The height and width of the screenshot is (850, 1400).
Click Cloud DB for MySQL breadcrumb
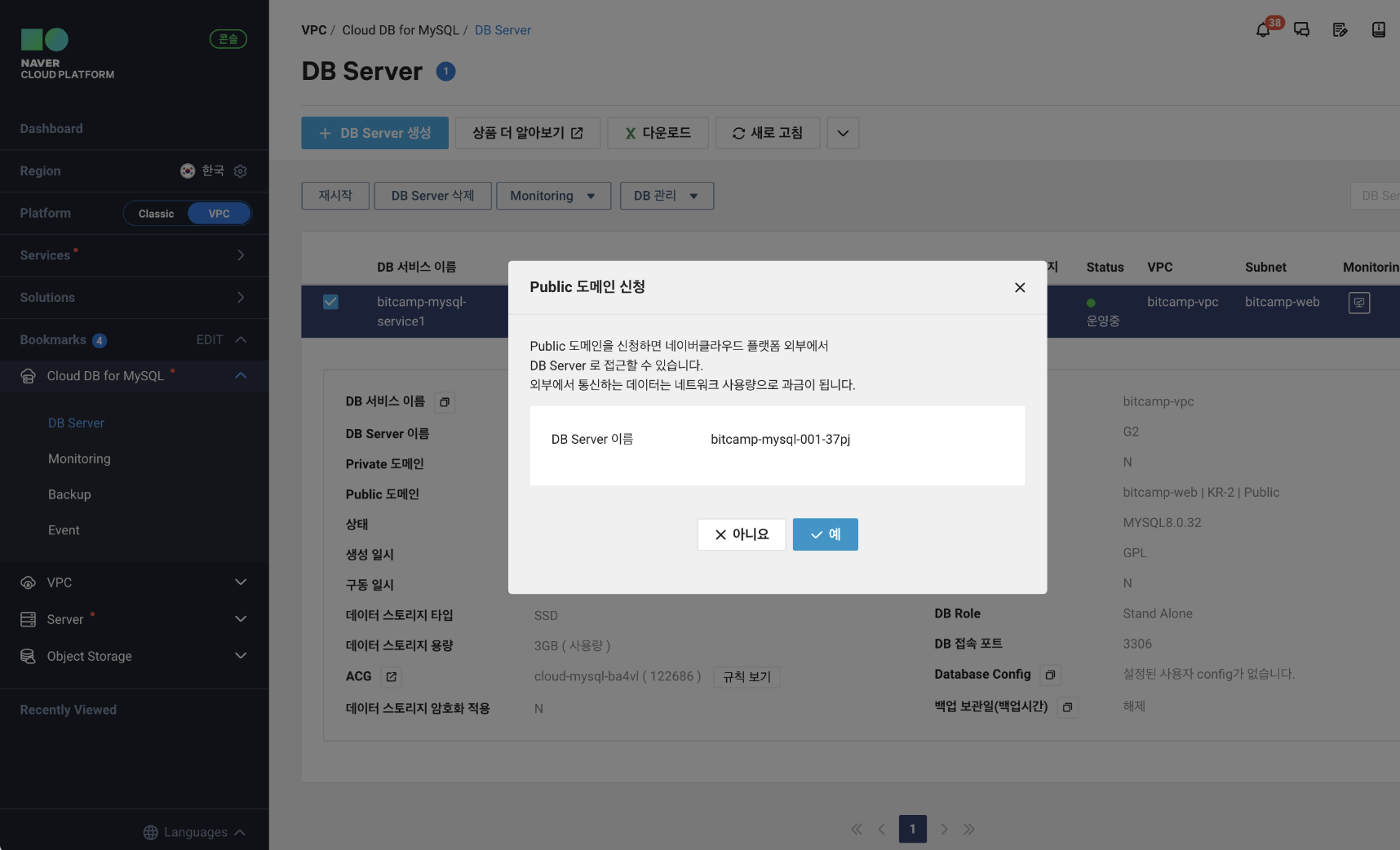401,30
